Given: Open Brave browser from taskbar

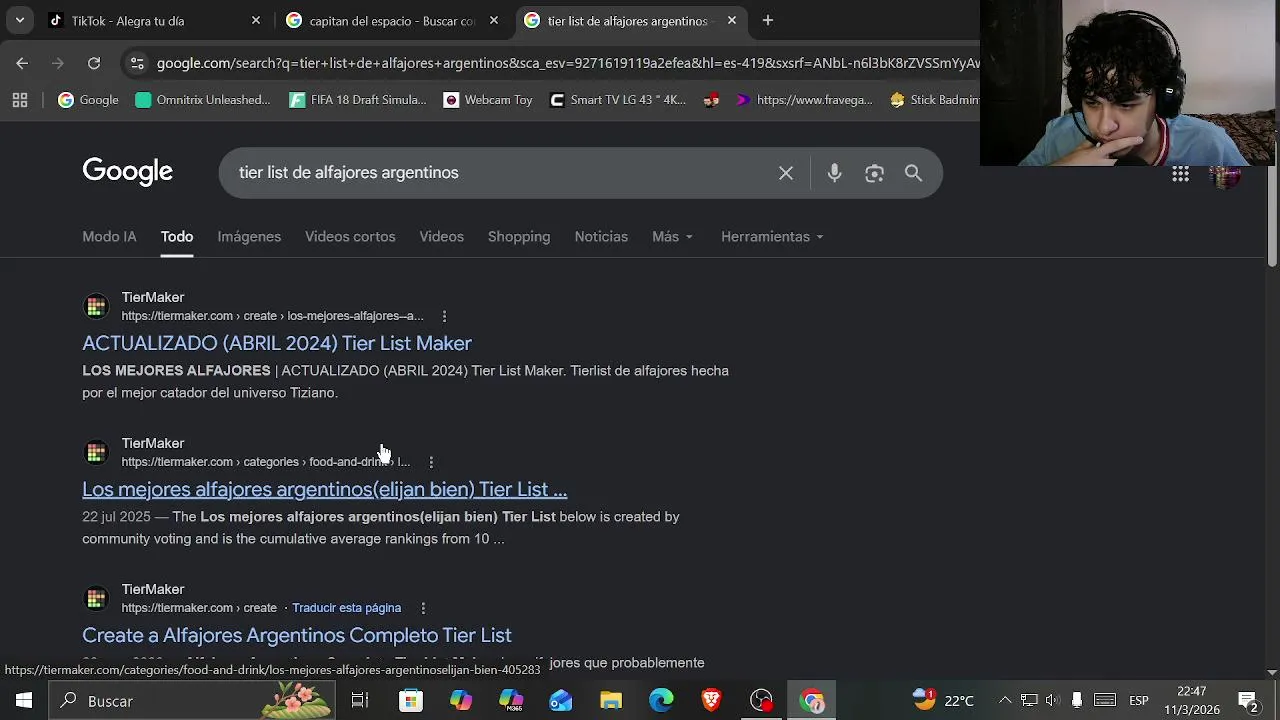Looking at the screenshot, I should [711, 701].
